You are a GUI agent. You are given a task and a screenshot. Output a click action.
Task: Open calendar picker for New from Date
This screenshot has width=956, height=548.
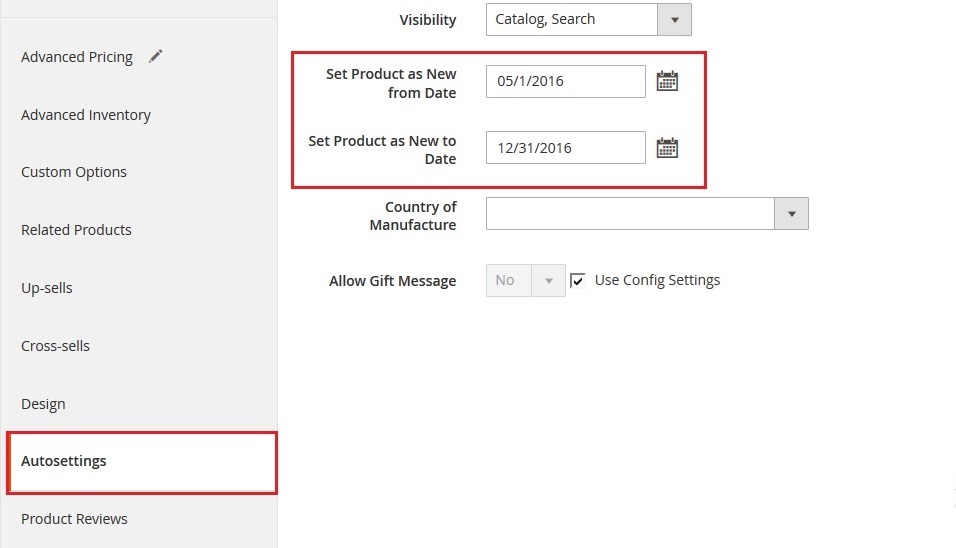tap(667, 82)
